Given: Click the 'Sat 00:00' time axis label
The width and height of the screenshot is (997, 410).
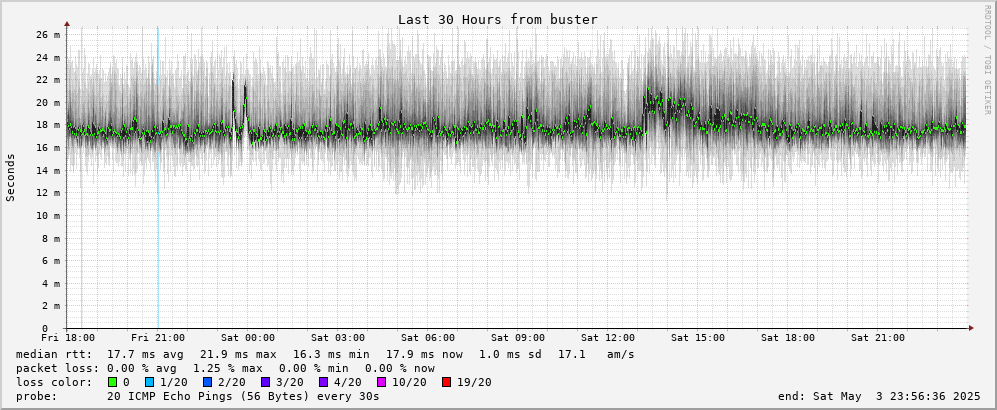Looking at the screenshot, I should pos(249,338).
